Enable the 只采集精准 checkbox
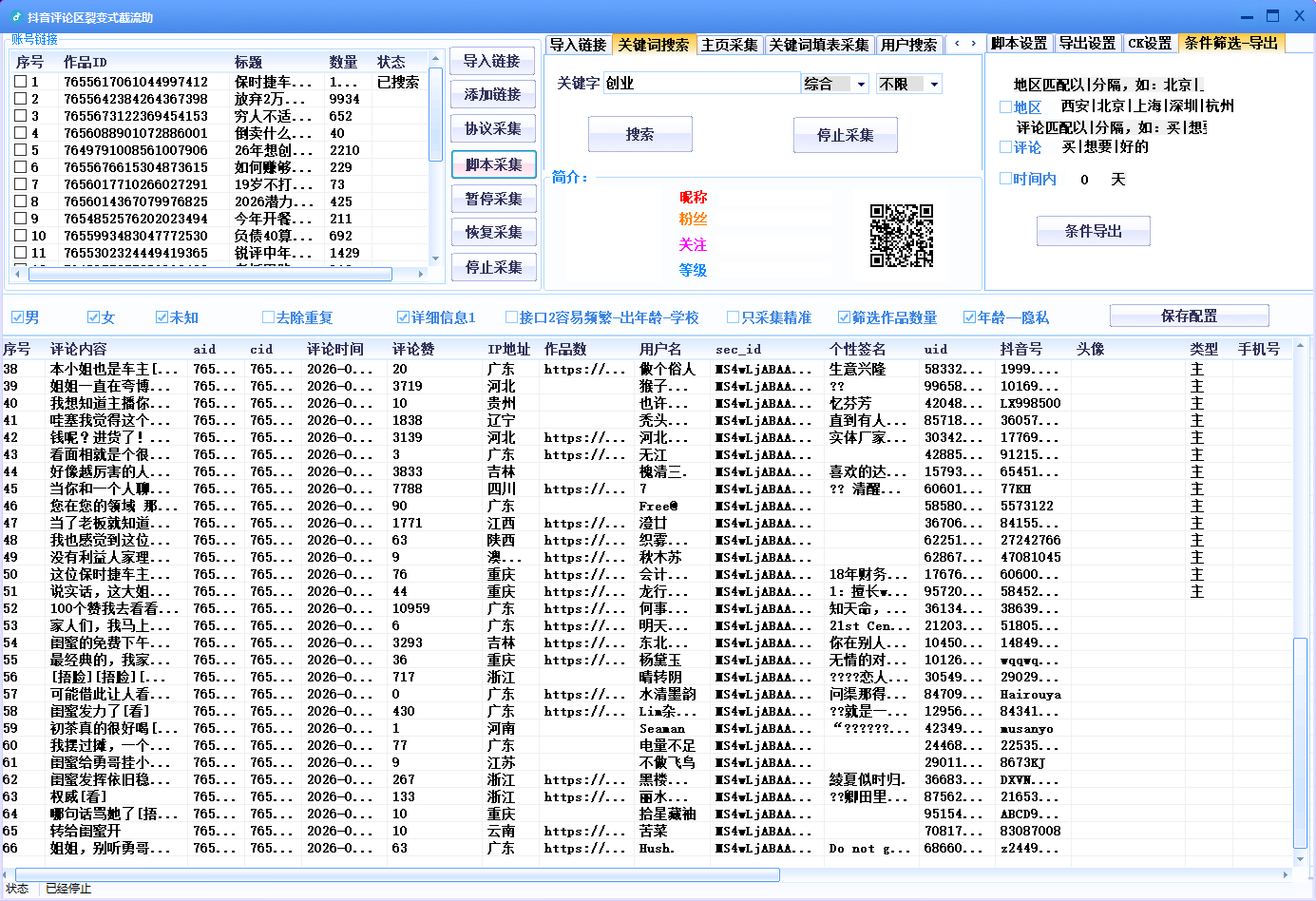 coord(733,317)
